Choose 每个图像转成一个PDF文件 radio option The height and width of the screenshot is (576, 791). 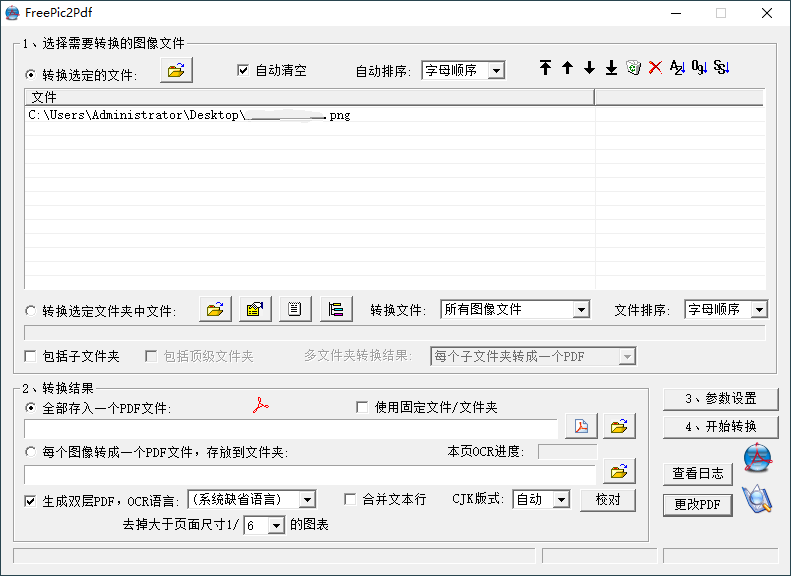[x=31, y=452]
